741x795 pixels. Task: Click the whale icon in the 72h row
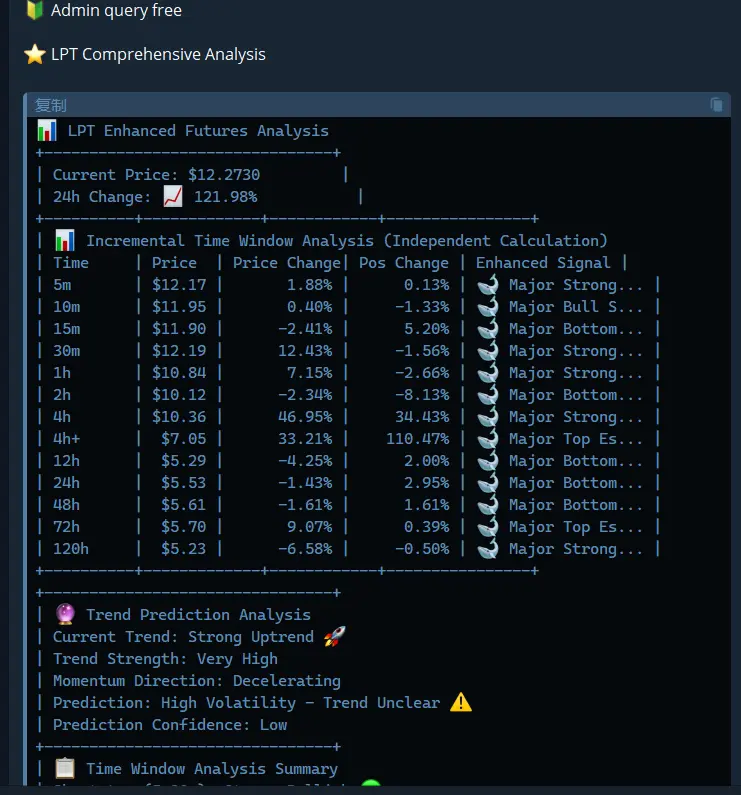488,527
